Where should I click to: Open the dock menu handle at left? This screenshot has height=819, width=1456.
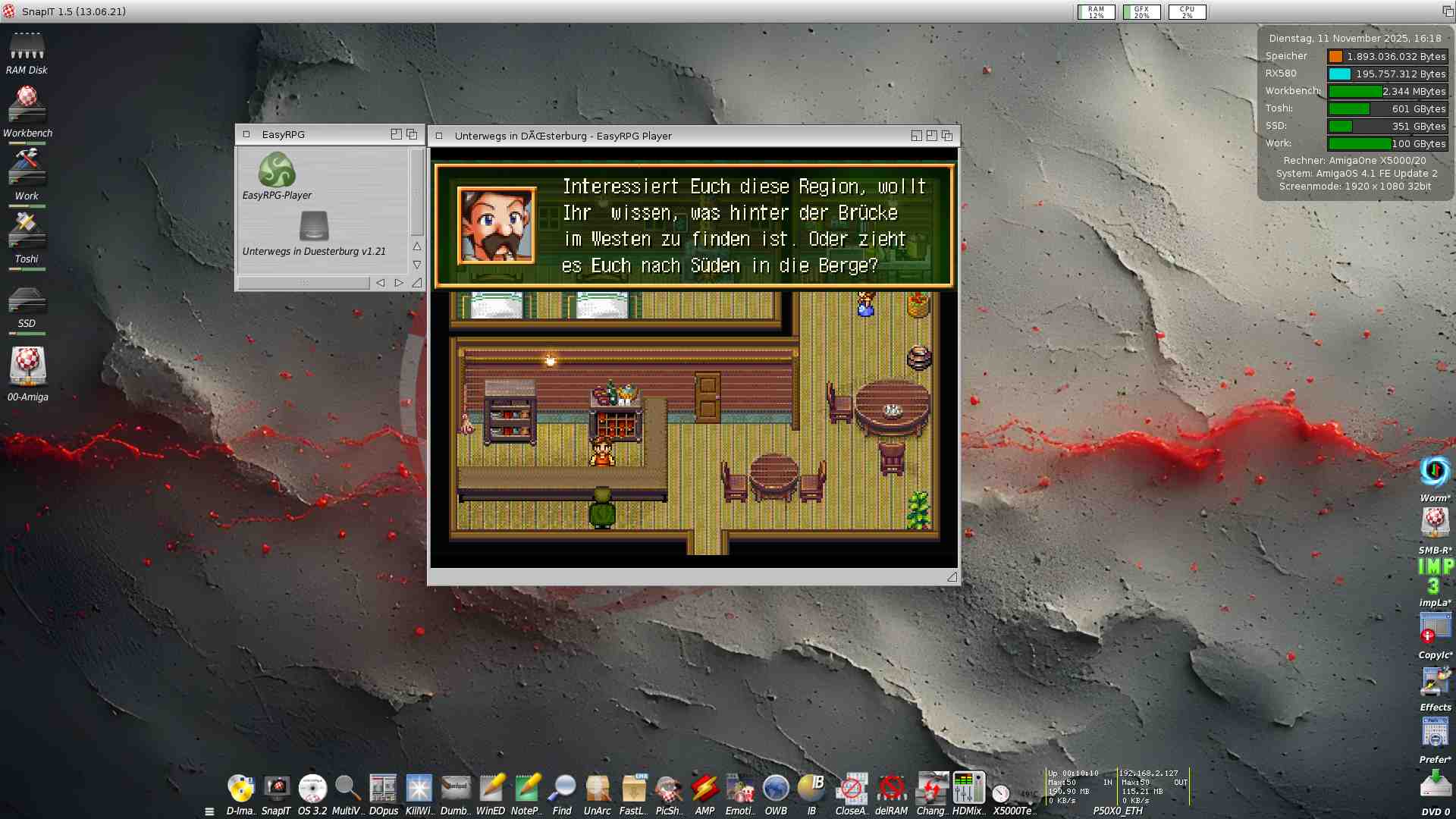209,811
